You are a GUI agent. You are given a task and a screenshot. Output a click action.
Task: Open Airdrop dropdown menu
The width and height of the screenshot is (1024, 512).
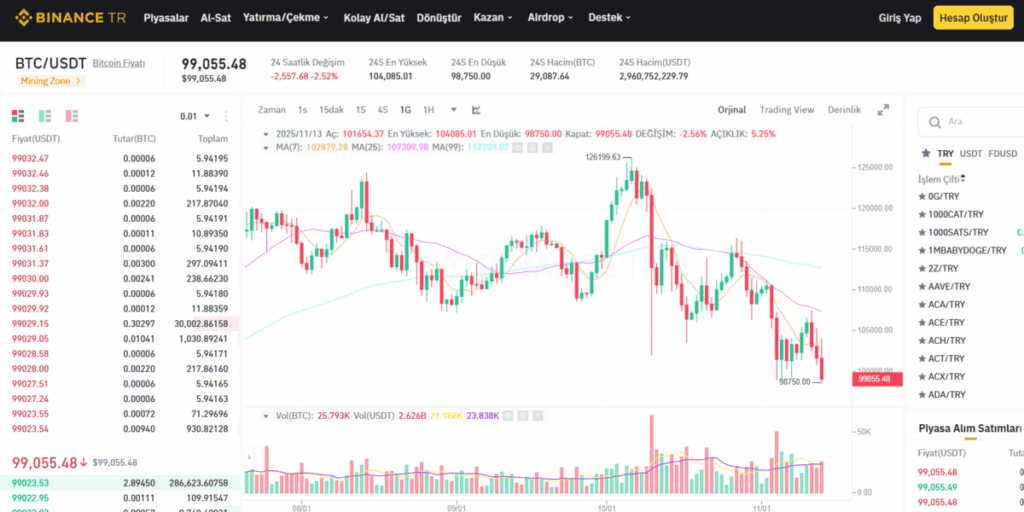(550, 18)
